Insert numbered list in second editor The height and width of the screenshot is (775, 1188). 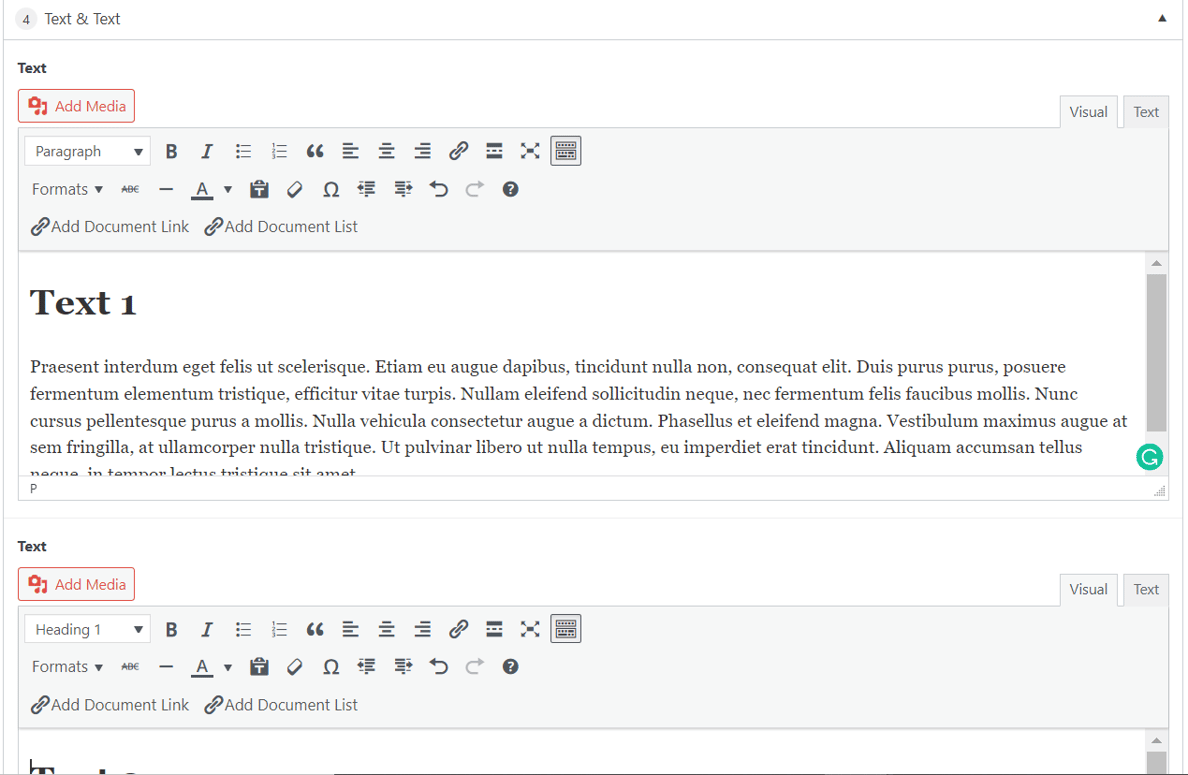pos(279,630)
